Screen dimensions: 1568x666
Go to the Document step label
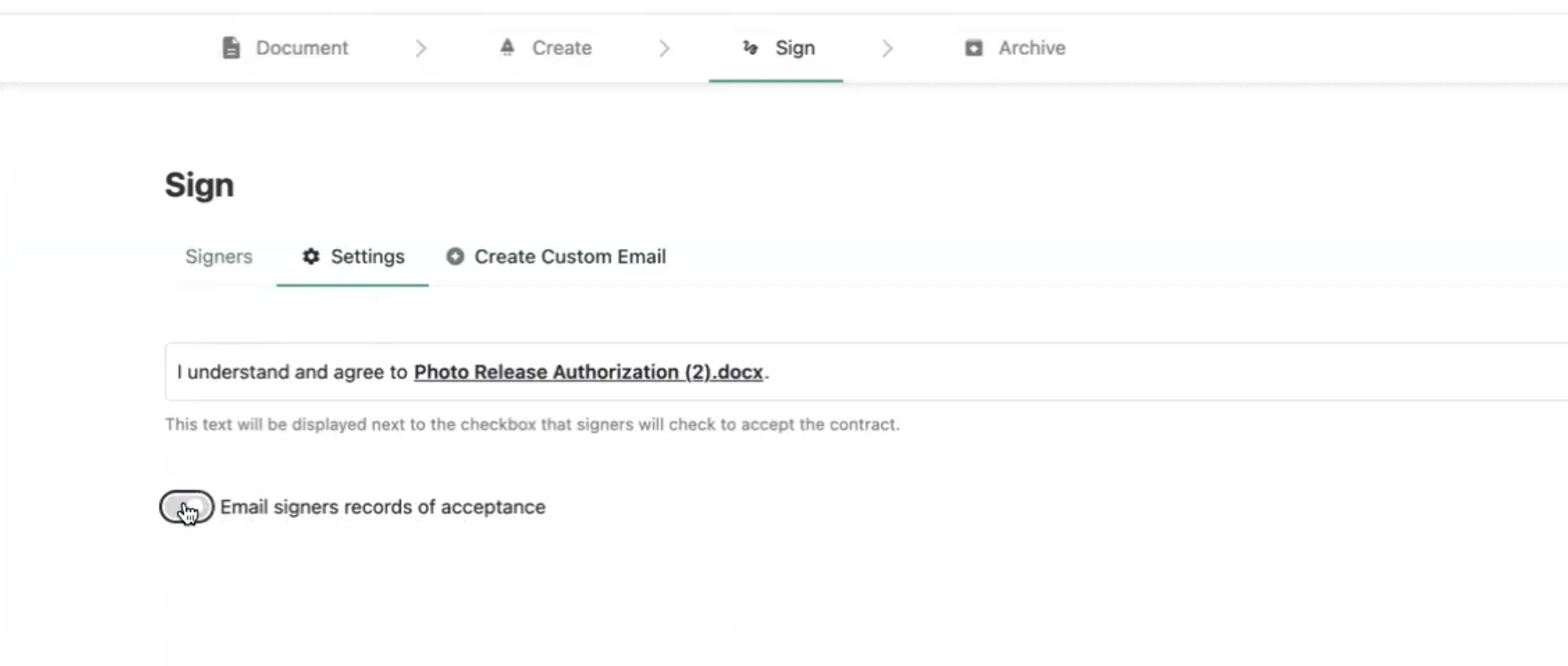tap(302, 48)
